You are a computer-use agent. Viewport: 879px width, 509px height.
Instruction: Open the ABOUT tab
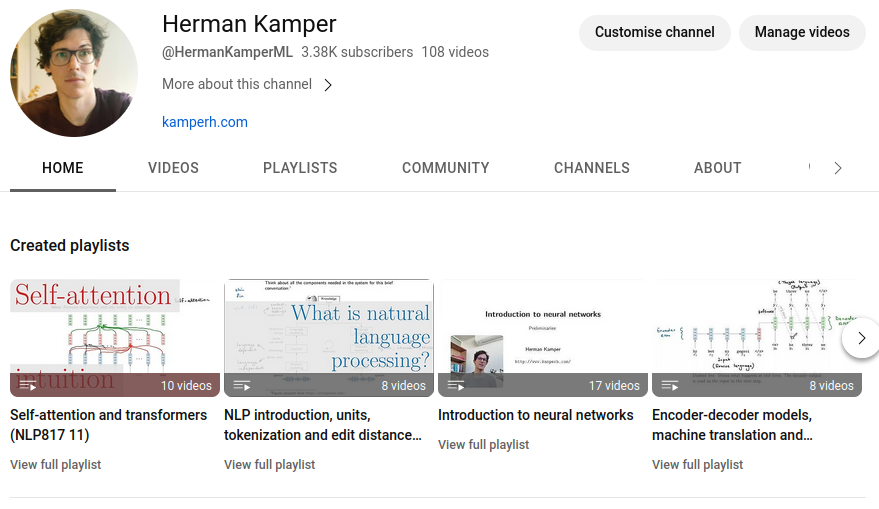(718, 168)
